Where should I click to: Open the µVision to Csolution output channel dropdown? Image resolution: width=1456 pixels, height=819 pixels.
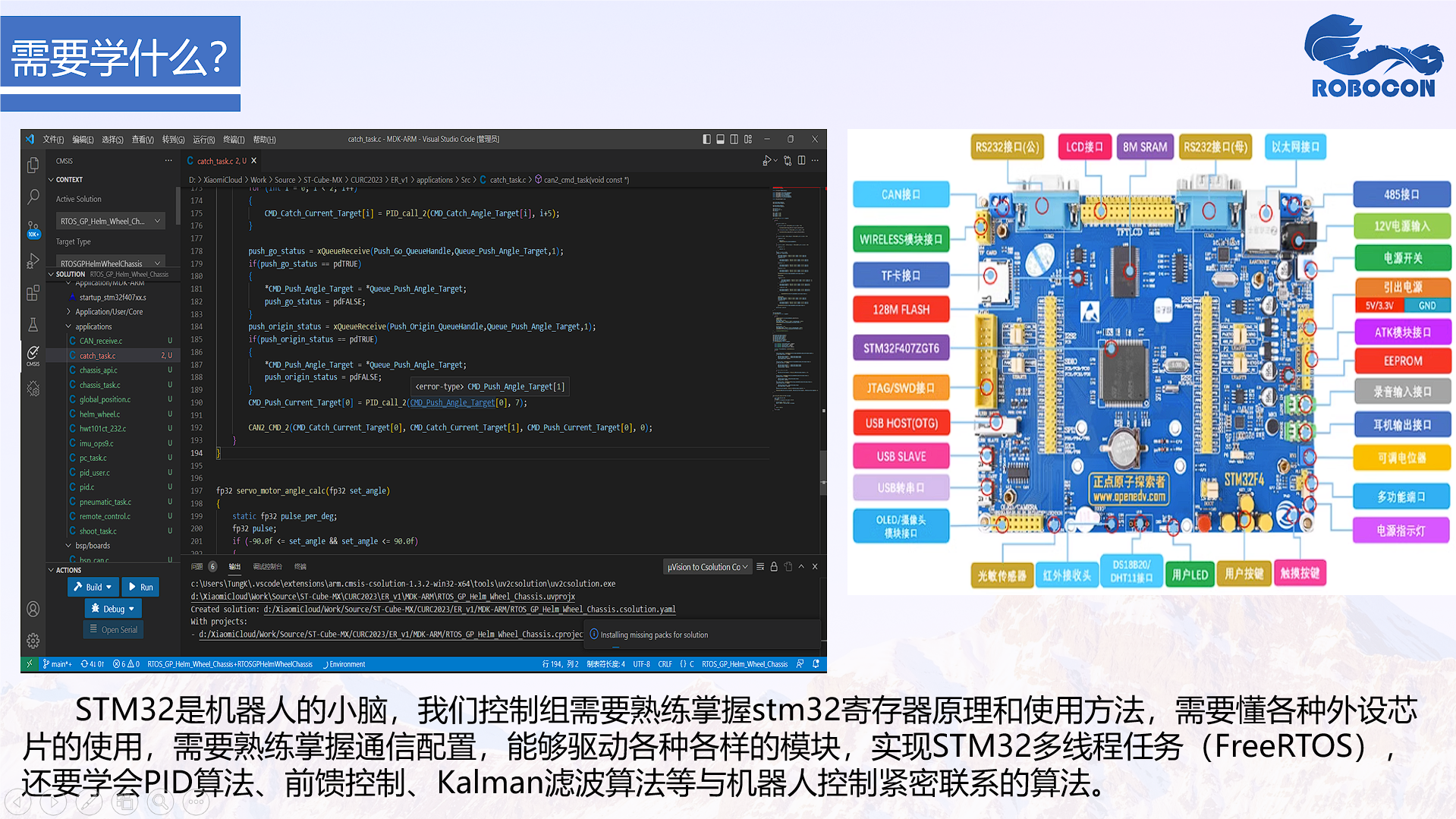[708, 567]
